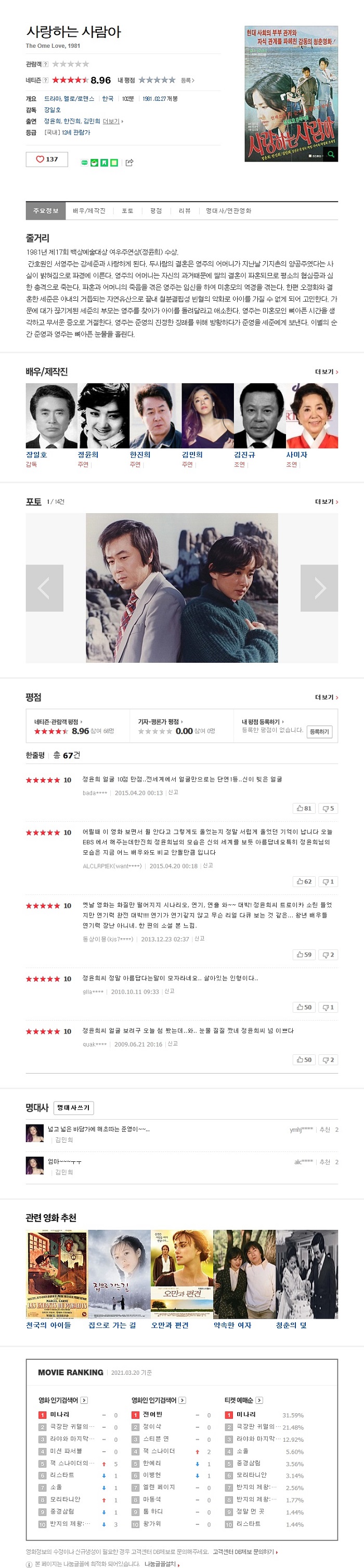Image resolution: width=364 pixels, height=1568 pixels.
Task: Click the share arrow icon beside green icons
Action: pos(129,163)
